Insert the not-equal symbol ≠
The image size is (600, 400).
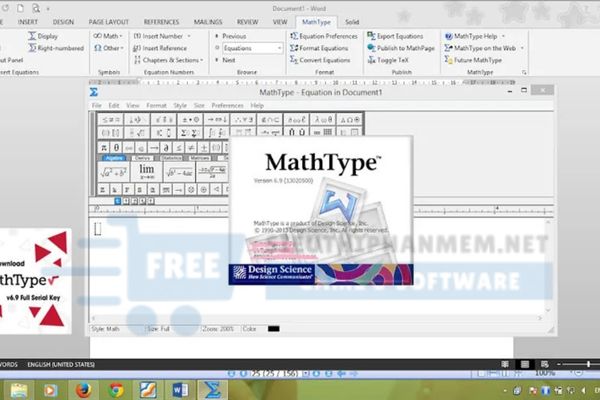tap(191, 147)
